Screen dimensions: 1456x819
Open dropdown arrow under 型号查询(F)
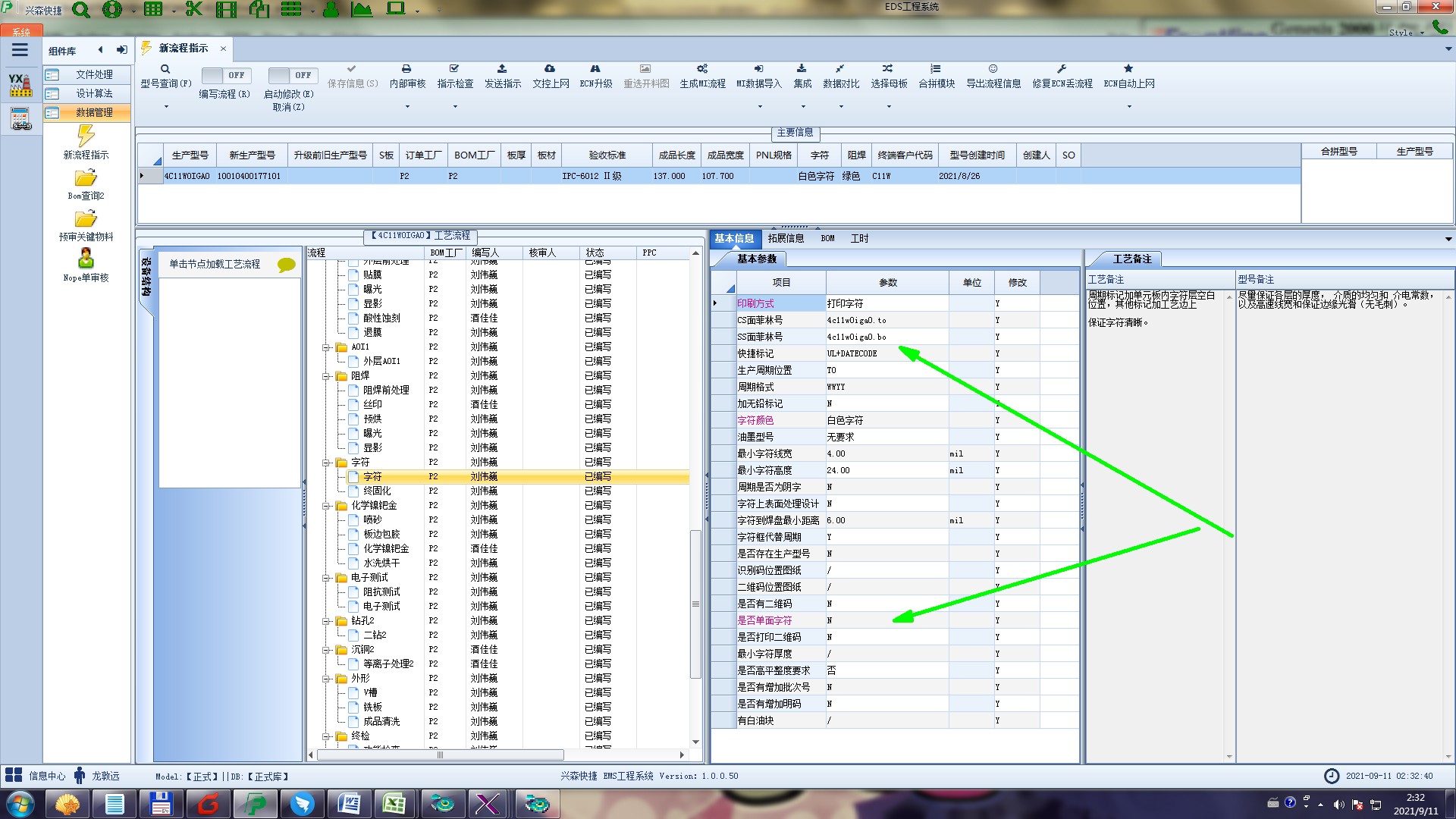click(166, 106)
